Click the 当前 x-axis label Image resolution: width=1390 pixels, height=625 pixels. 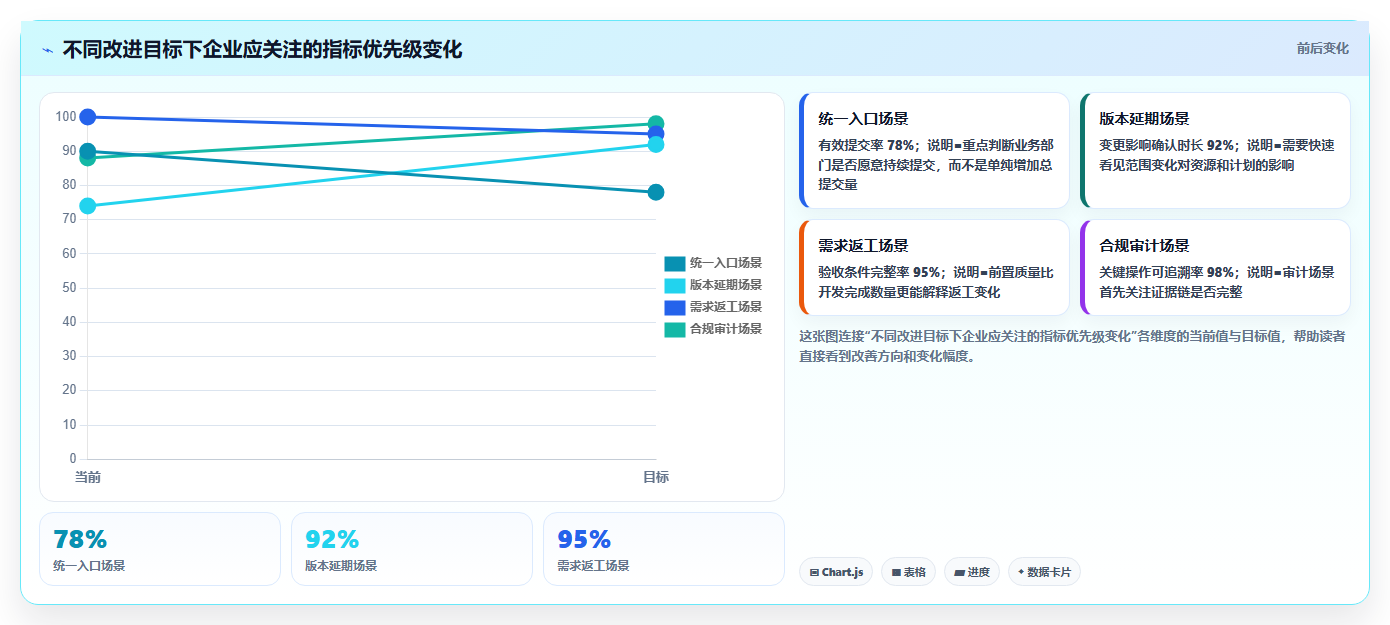[88, 477]
